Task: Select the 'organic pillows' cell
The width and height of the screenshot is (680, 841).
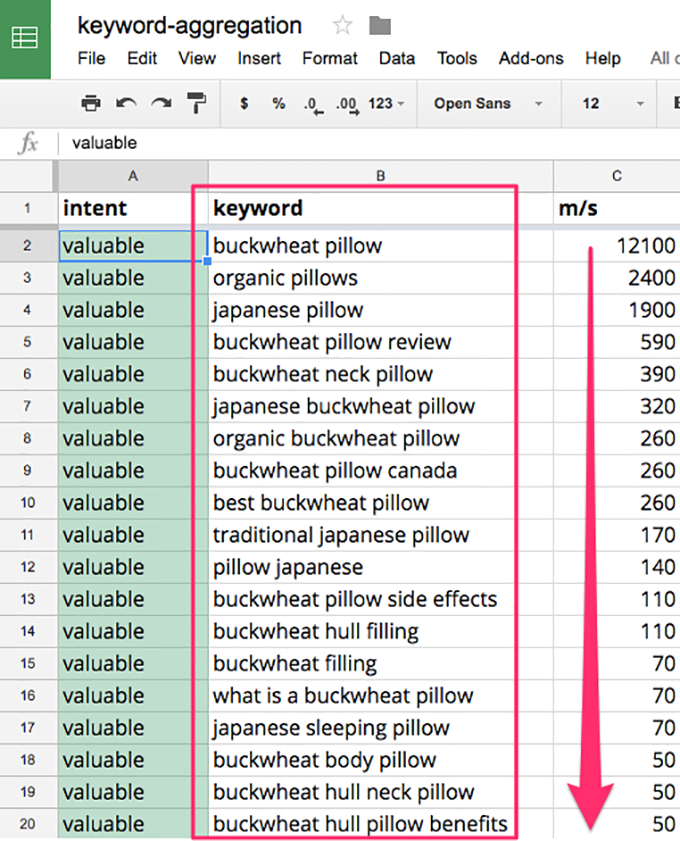Action: (x=380, y=278)
